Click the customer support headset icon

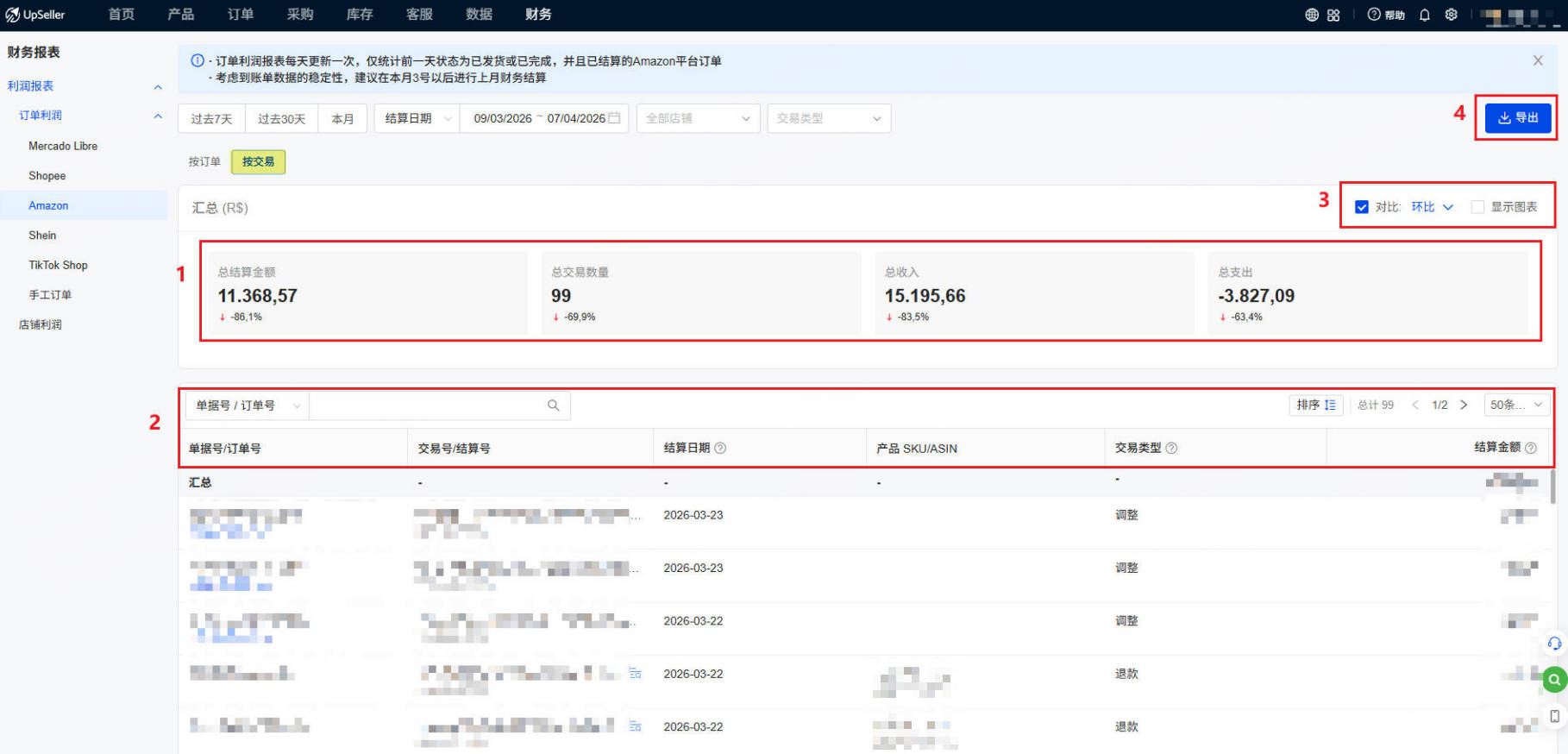[x=1554, y=644]
